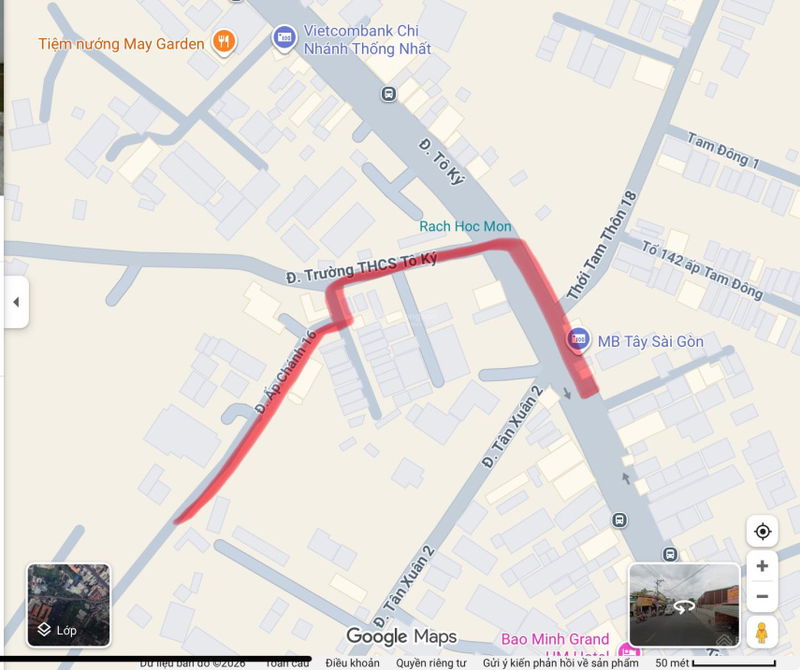800x670 pixels.
Task: Click the Đ. Tô Ký road label
Action: (x=442, y=162)
